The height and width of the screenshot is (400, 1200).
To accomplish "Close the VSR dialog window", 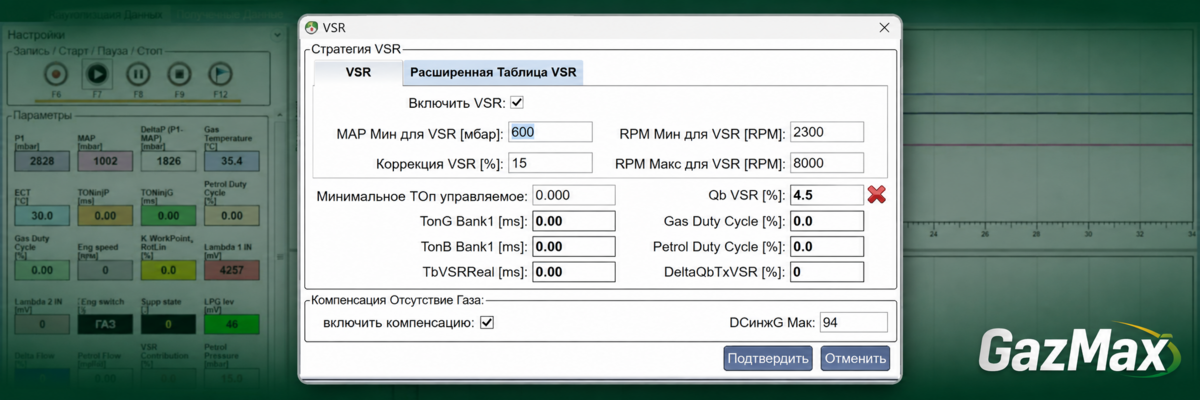I will (883, 28).
